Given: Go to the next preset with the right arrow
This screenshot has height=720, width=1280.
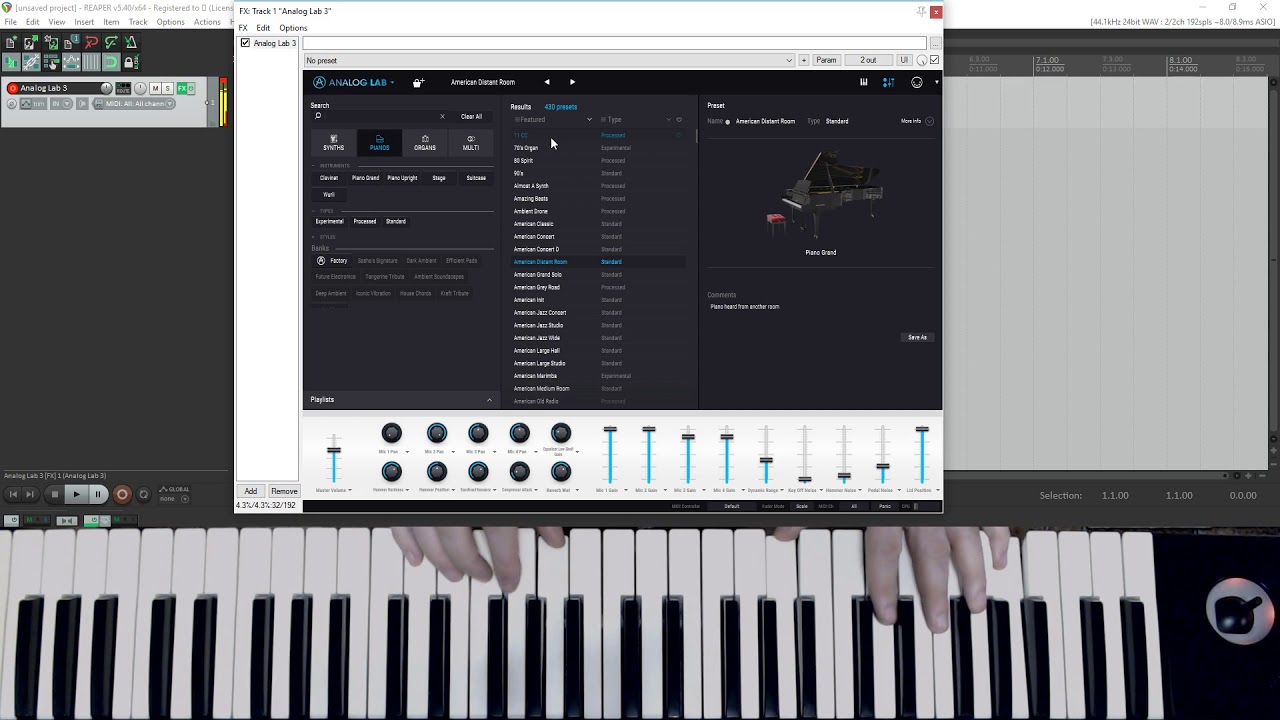Looking at the screenshot, I should pyautogui.click(x=572, y=82).
